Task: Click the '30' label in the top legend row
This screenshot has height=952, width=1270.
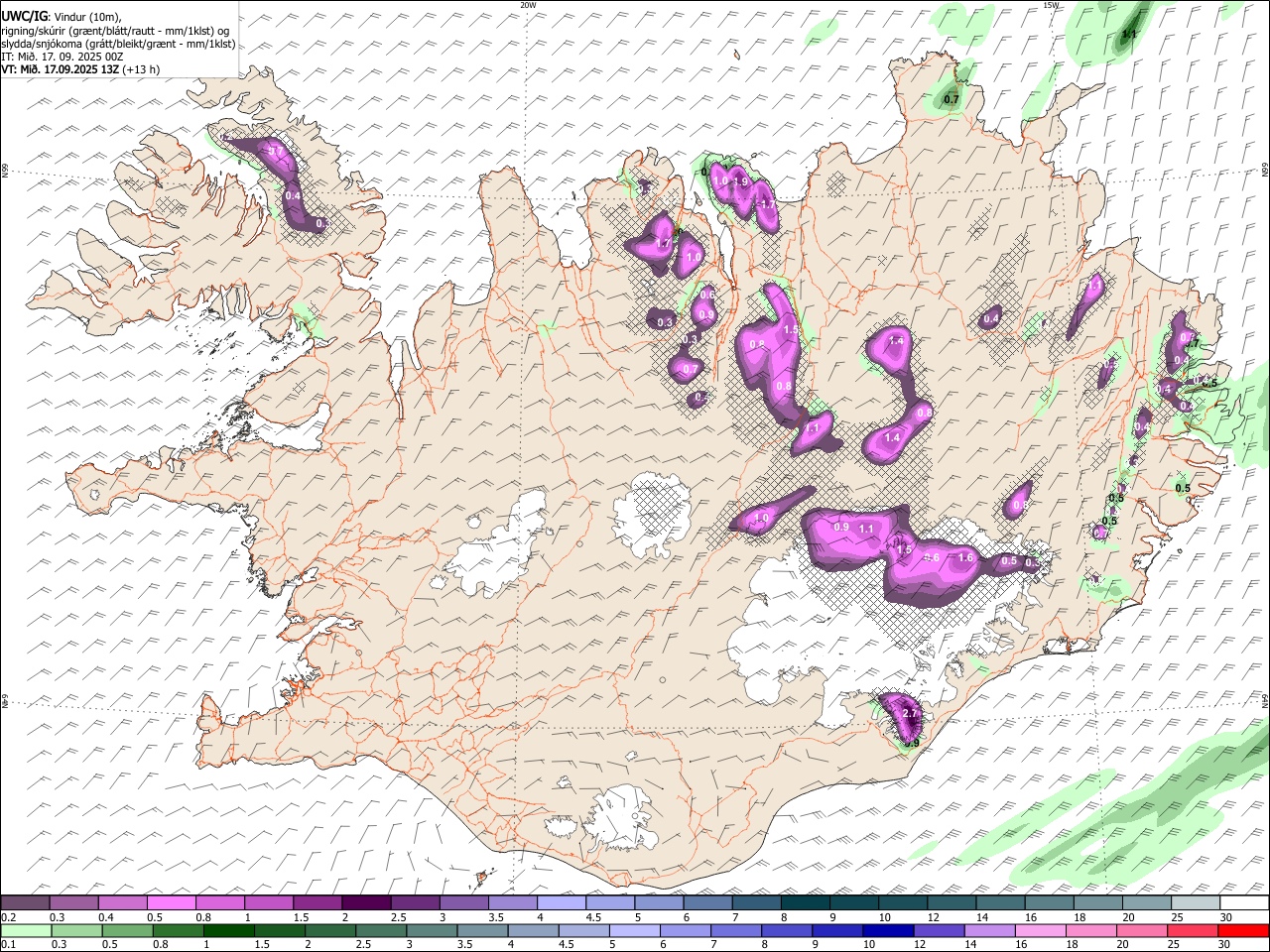Action: [x=1226, y=917]
